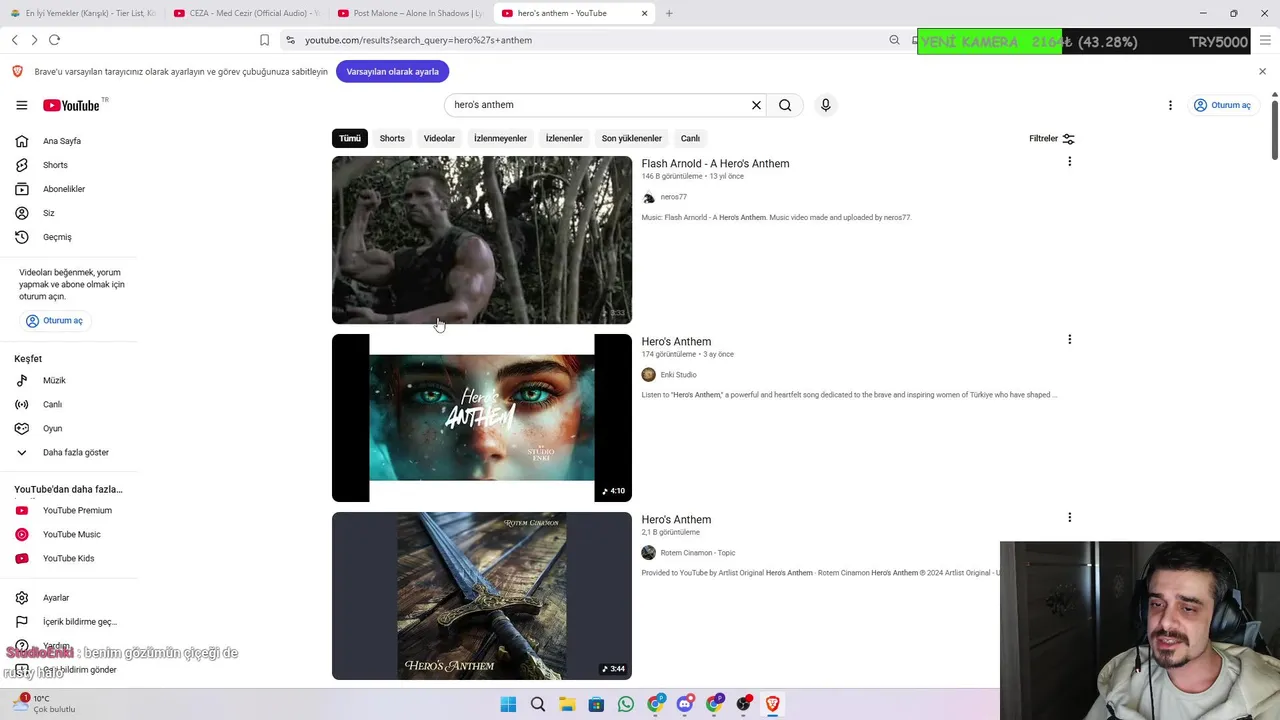This screenshot has height=720, width=1280.
Task: Select the İzlenmeyenler filter chip
Action: (x=500, y=138)
